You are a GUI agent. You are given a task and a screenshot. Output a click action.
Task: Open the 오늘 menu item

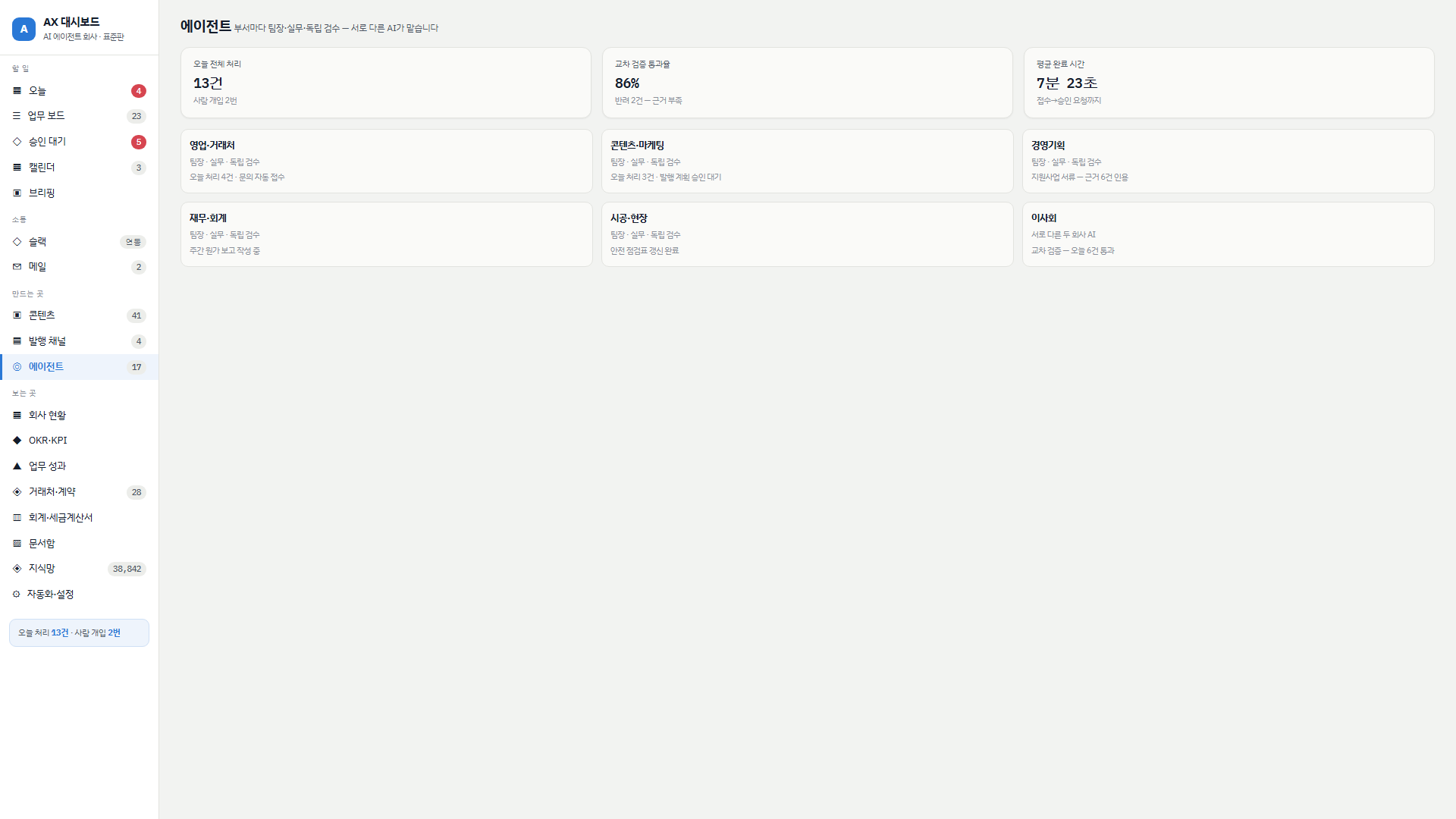79,91
